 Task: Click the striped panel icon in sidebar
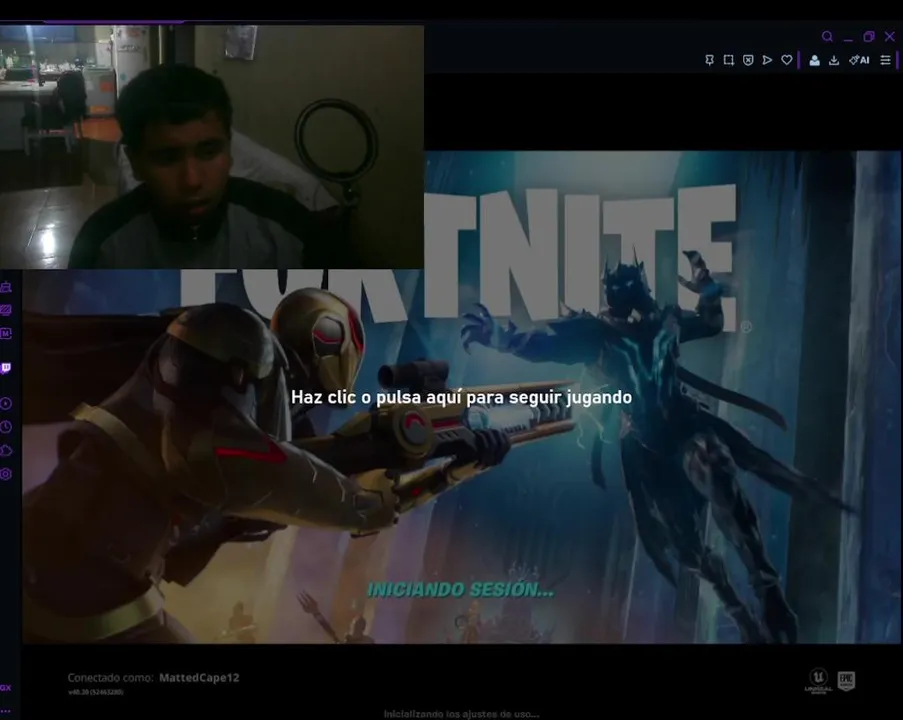[6, 310]
